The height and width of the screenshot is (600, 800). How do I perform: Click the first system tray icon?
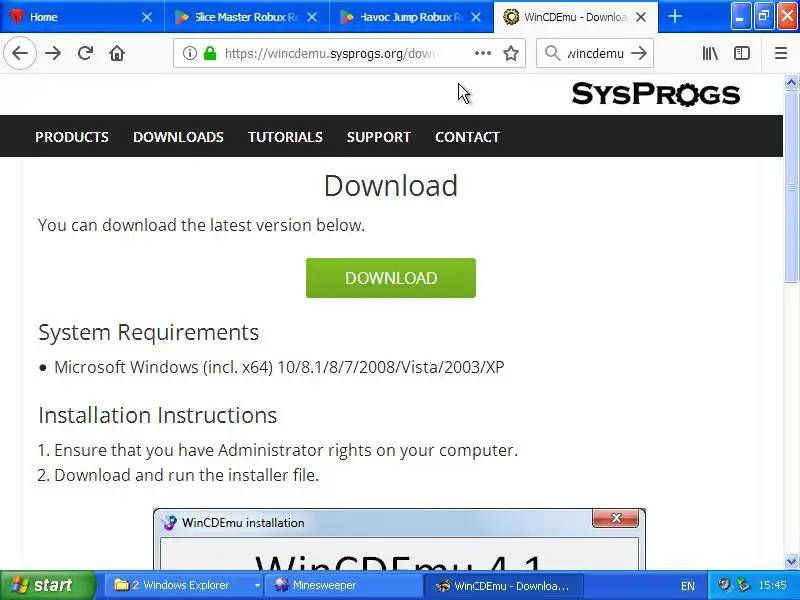click(x=723, y=585)
